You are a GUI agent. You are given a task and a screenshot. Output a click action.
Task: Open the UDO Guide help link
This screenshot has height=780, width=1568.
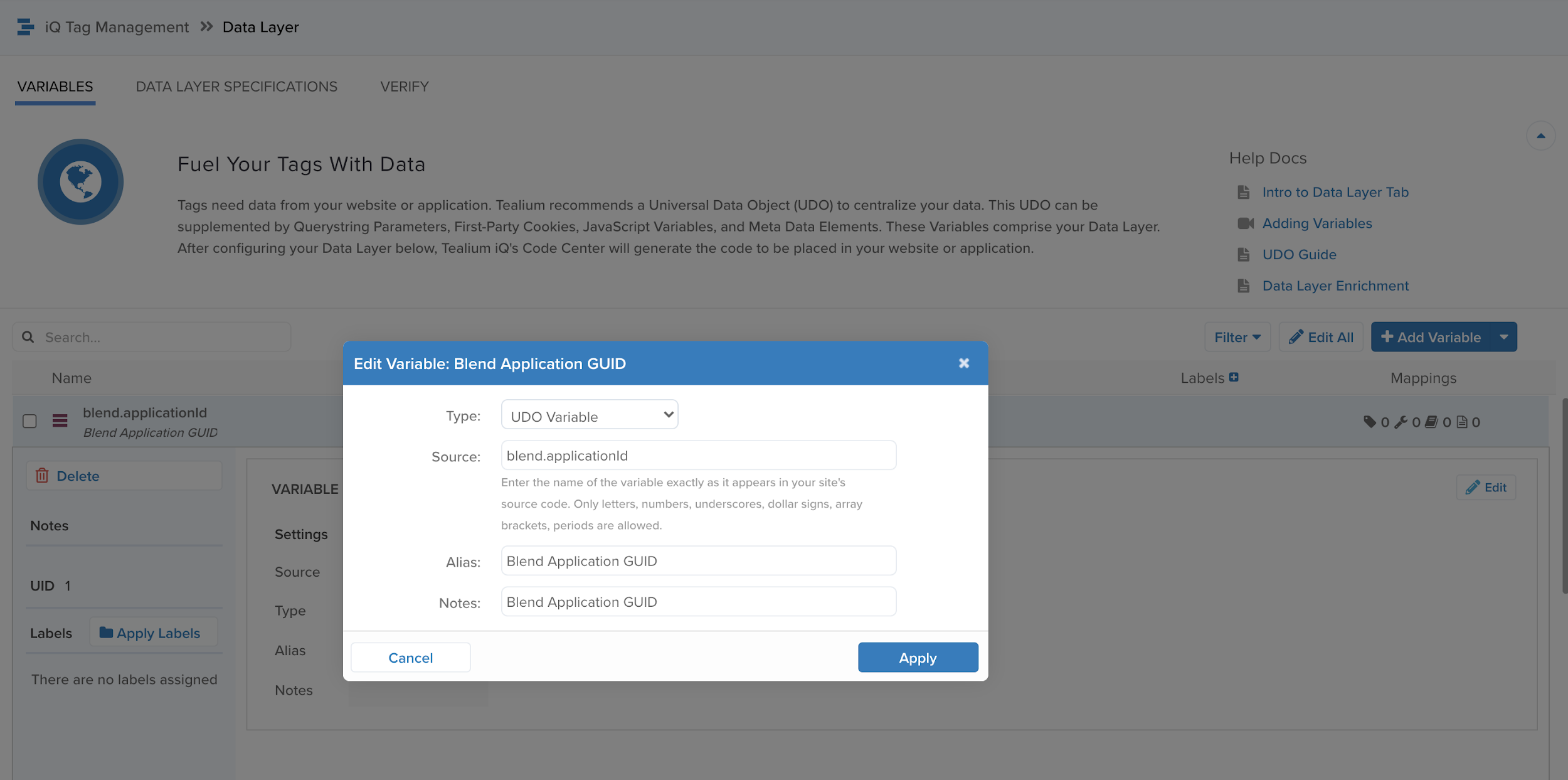pos(1299,255)
